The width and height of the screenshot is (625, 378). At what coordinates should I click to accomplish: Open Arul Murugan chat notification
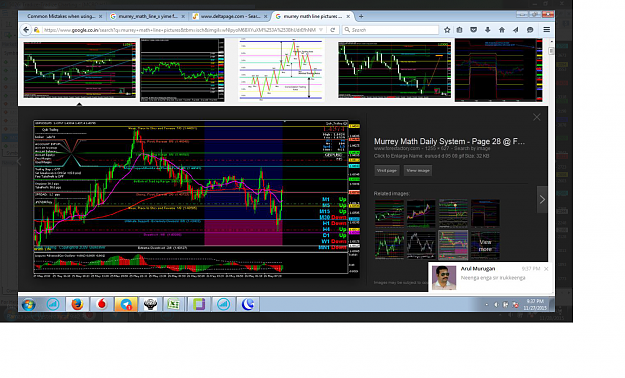click(491, 278)
